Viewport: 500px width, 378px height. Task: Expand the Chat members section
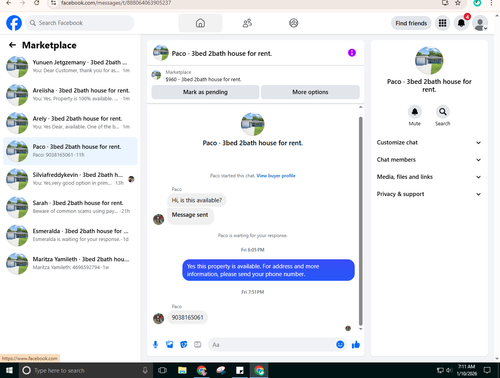click(x=429, y=160)
